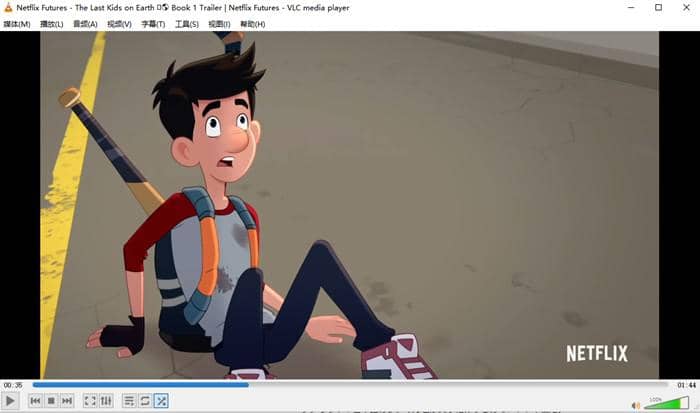The height and width of the screenshot is (413, 700).
Task: Open the 视频(V) Video menu
Action: (x=119, y=24)
